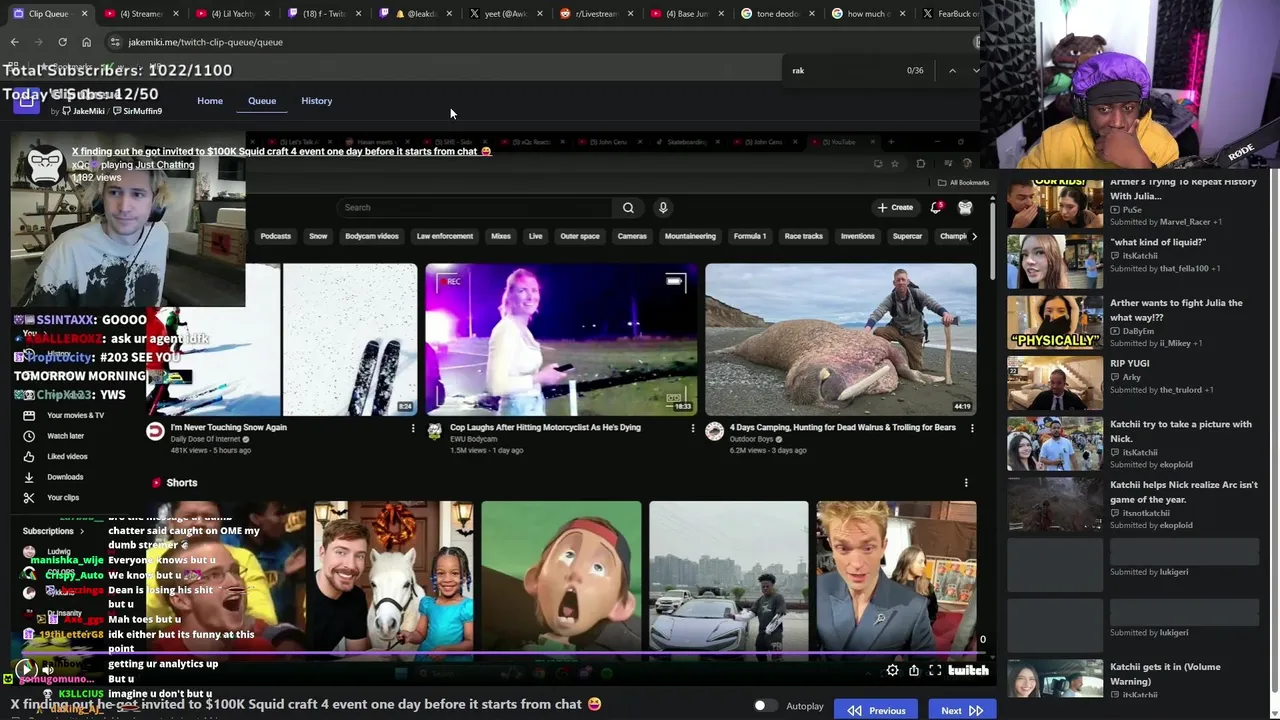Select the Queue navigation item
The width and height of the screenshot is (1280, 720).
[x=262, y=101]
